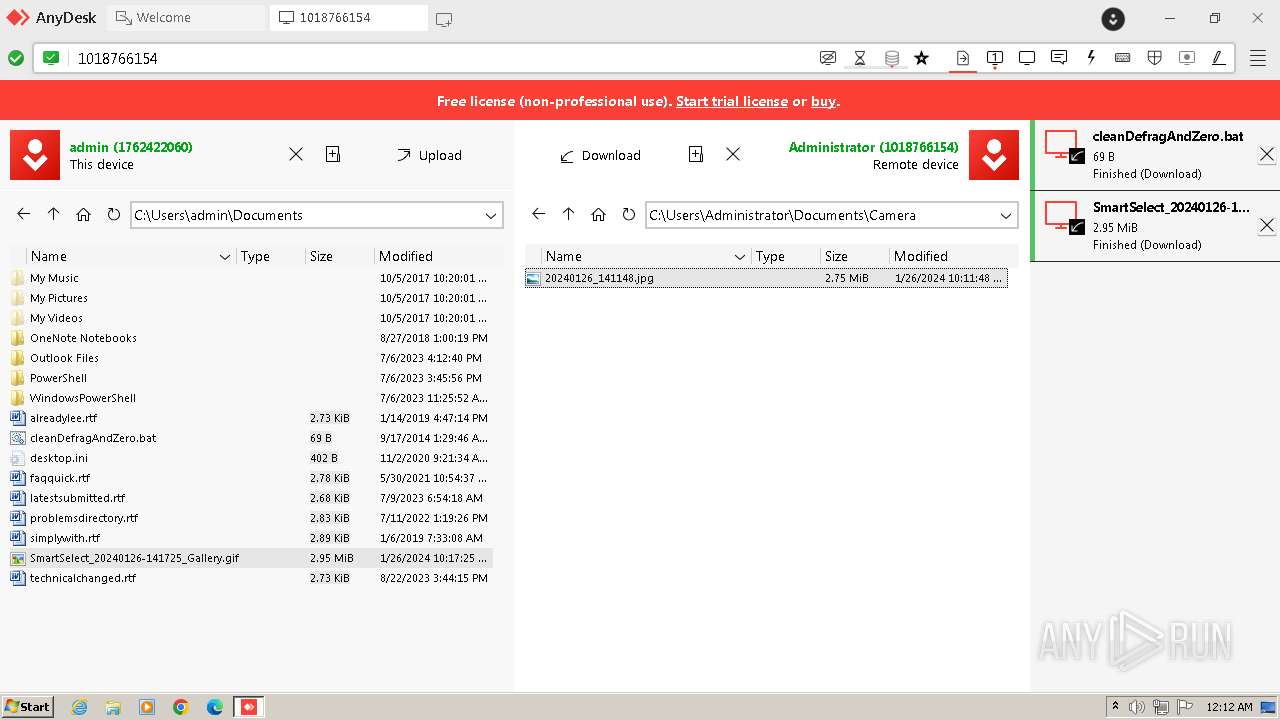Open Microsoft Edge from taskbar
Screen dimensions: 1280x720
coord(215,707)
